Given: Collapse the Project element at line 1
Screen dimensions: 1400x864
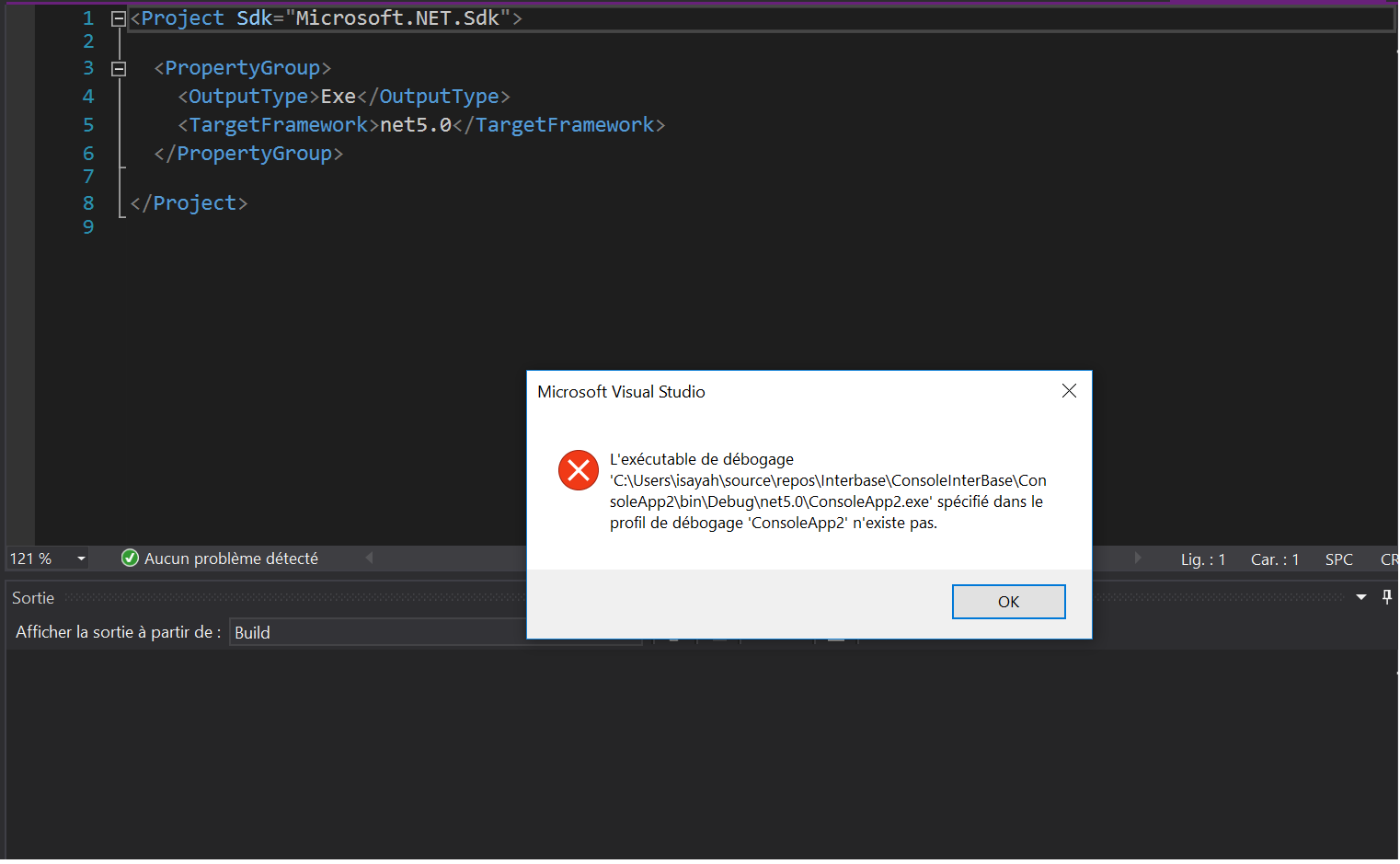Looking at the screenshot, I should [x=118, y=17].
